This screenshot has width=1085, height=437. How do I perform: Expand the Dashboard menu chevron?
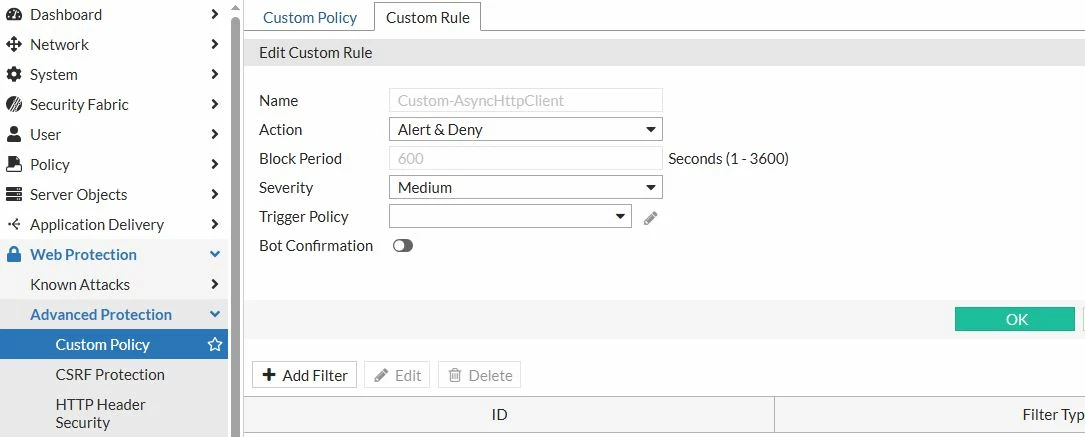pyautogui.click(x=215, y=15)
